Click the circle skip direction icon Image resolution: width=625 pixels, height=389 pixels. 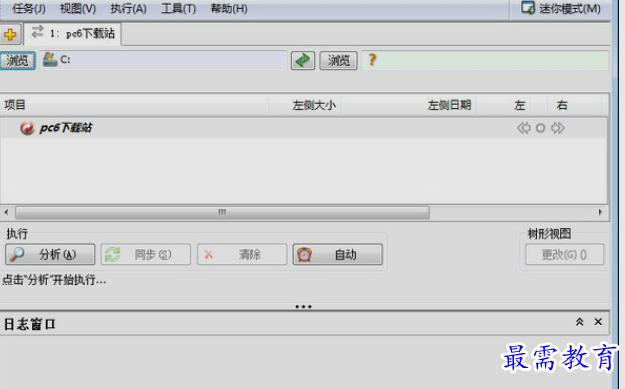[540, 128]
